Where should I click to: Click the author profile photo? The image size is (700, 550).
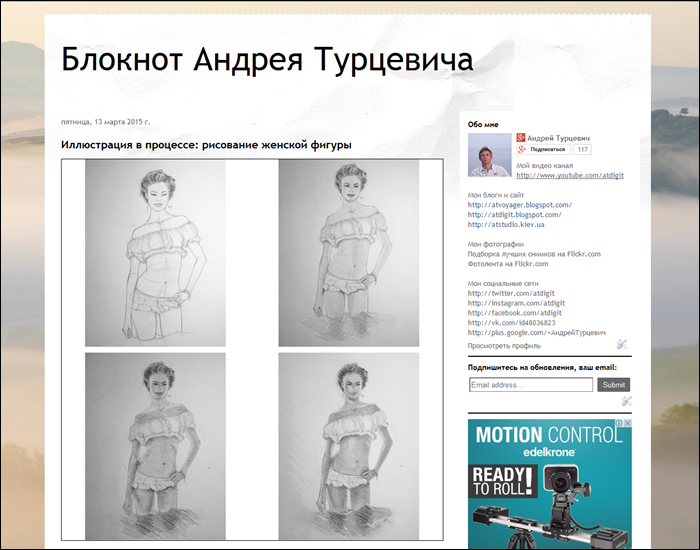[x=490, y=155]
